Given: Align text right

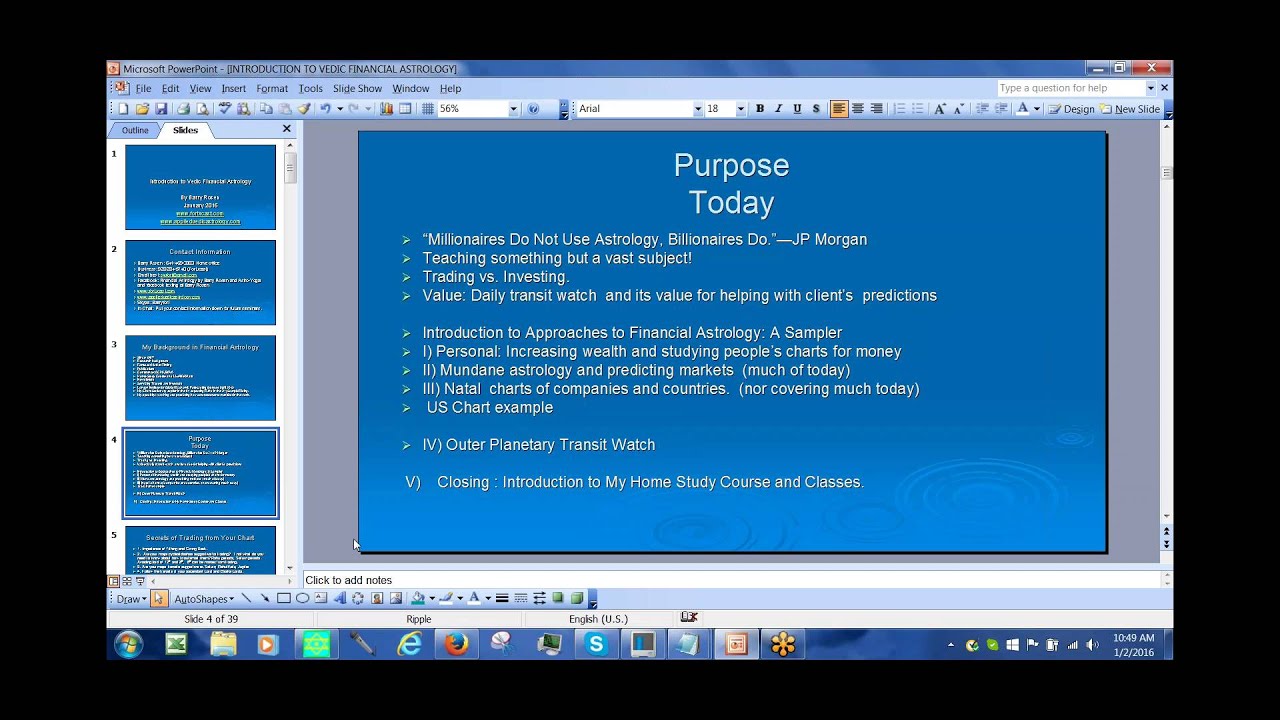Looking at the screenshot, I should click(x=877, y=109).
